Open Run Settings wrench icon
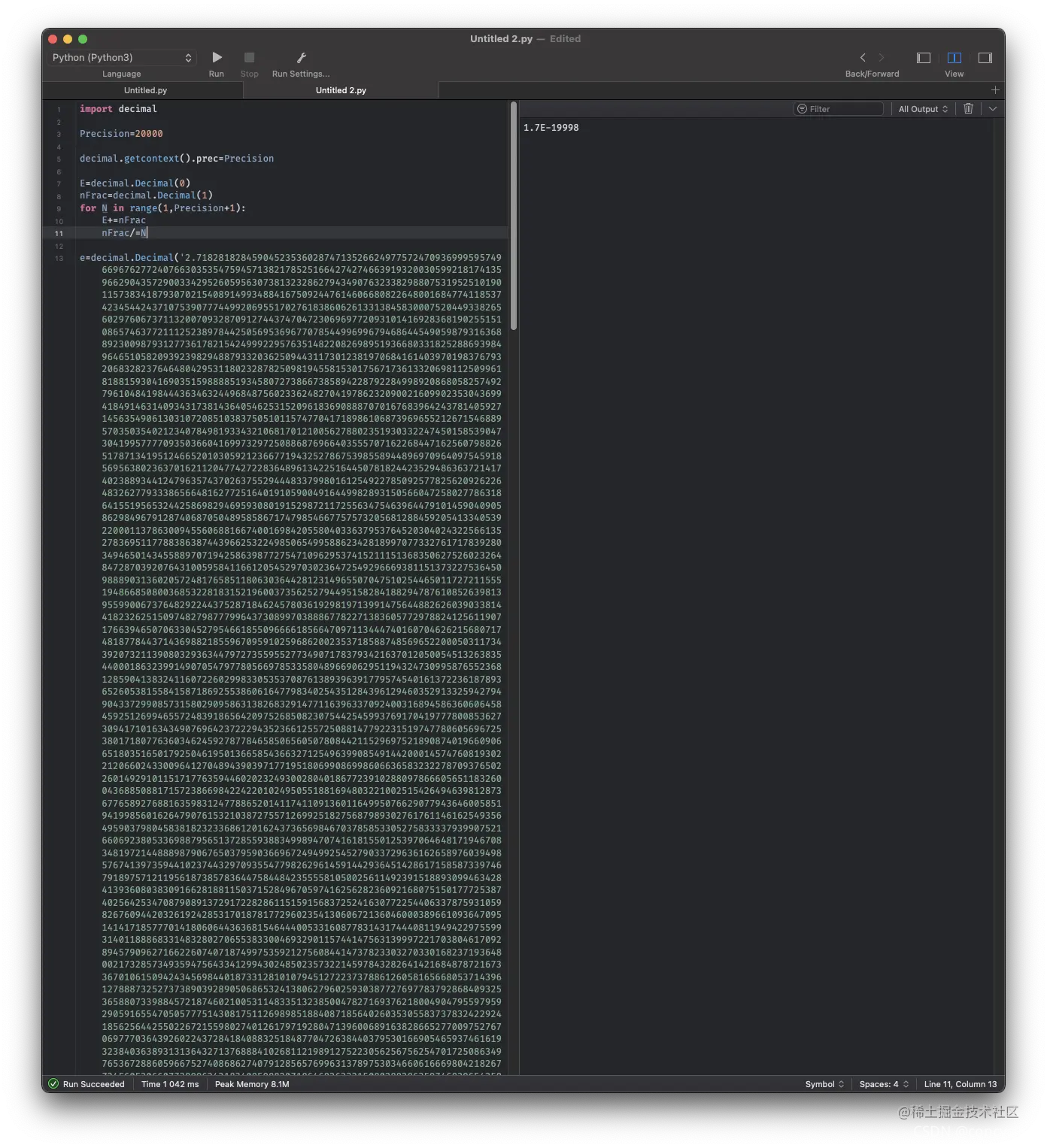 point(301,58)
